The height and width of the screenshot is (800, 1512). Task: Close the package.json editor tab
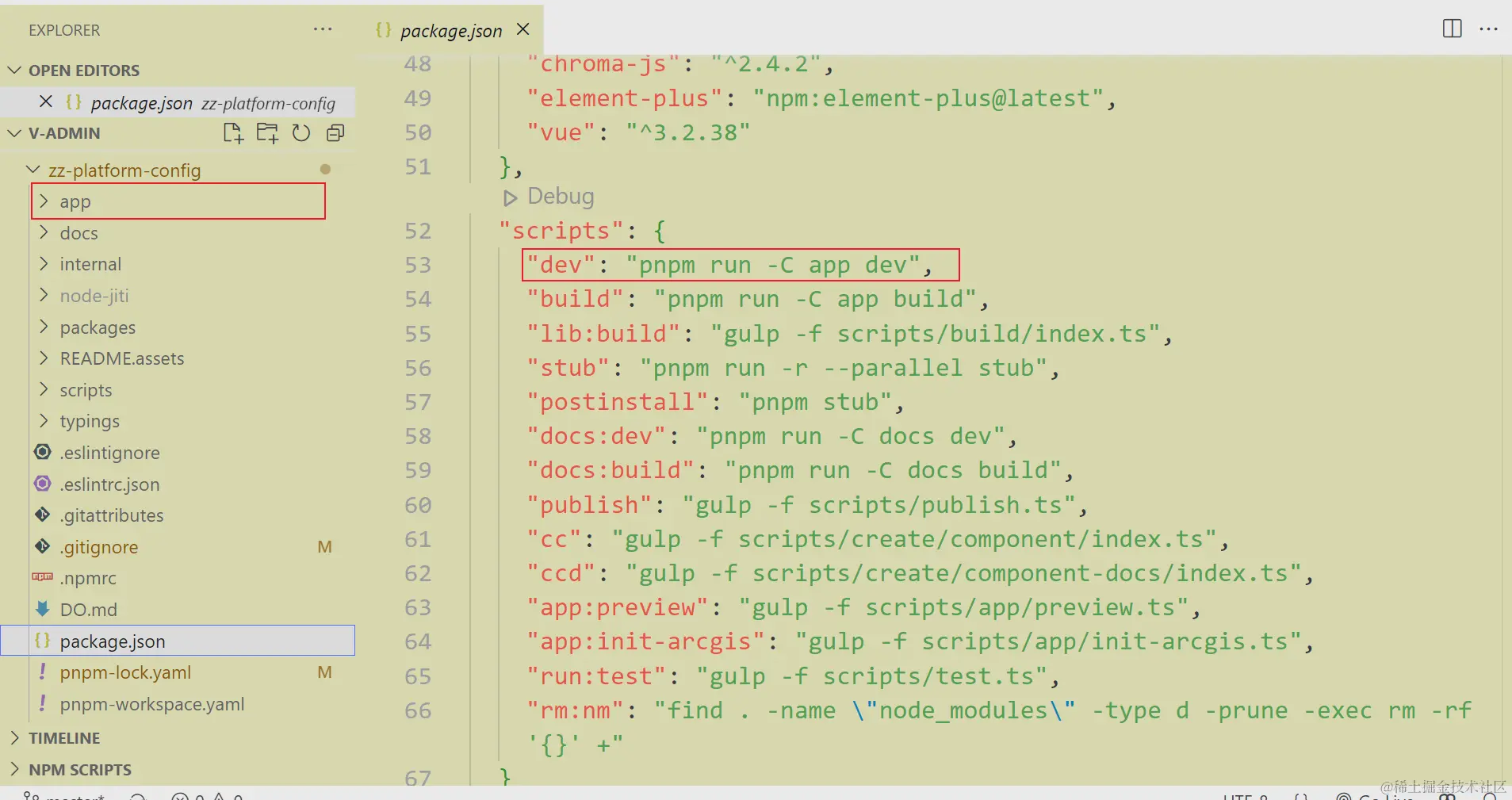tap(523, 29)
